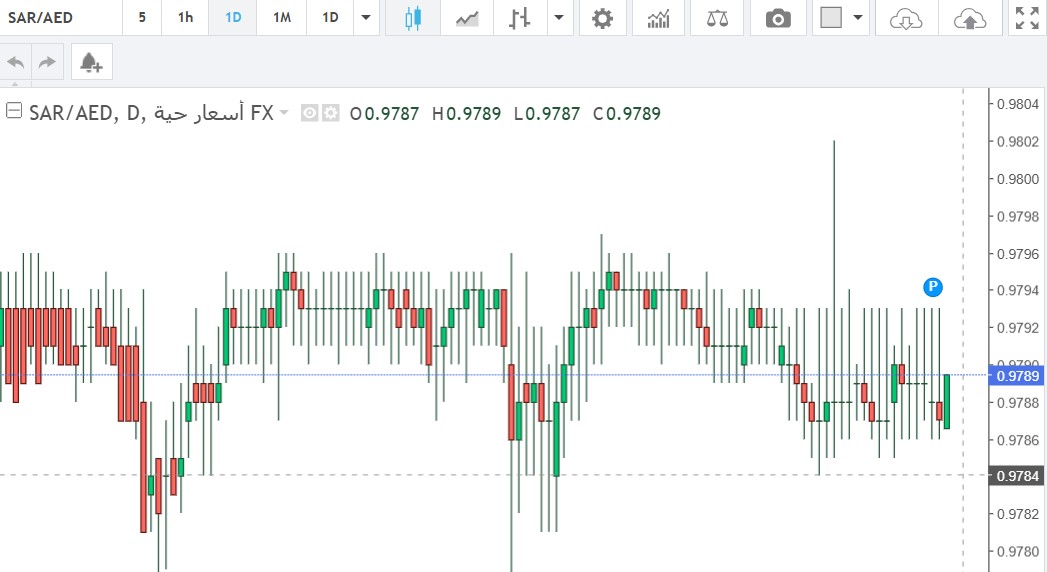Click the SAR/AED, D legend title
The width and height of the screenshot is (1047, 572).
(152, 113)
